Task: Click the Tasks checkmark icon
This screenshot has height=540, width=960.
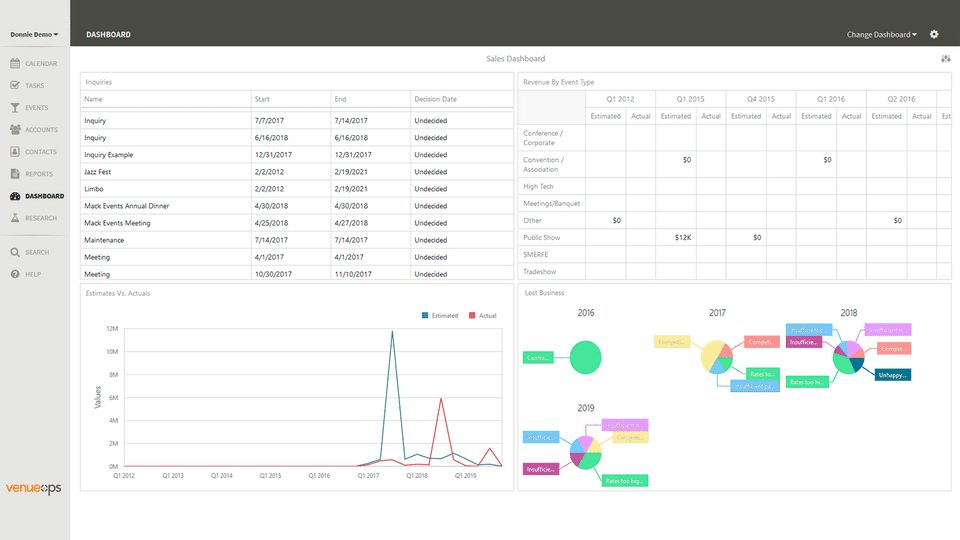Action: point(15,85)
